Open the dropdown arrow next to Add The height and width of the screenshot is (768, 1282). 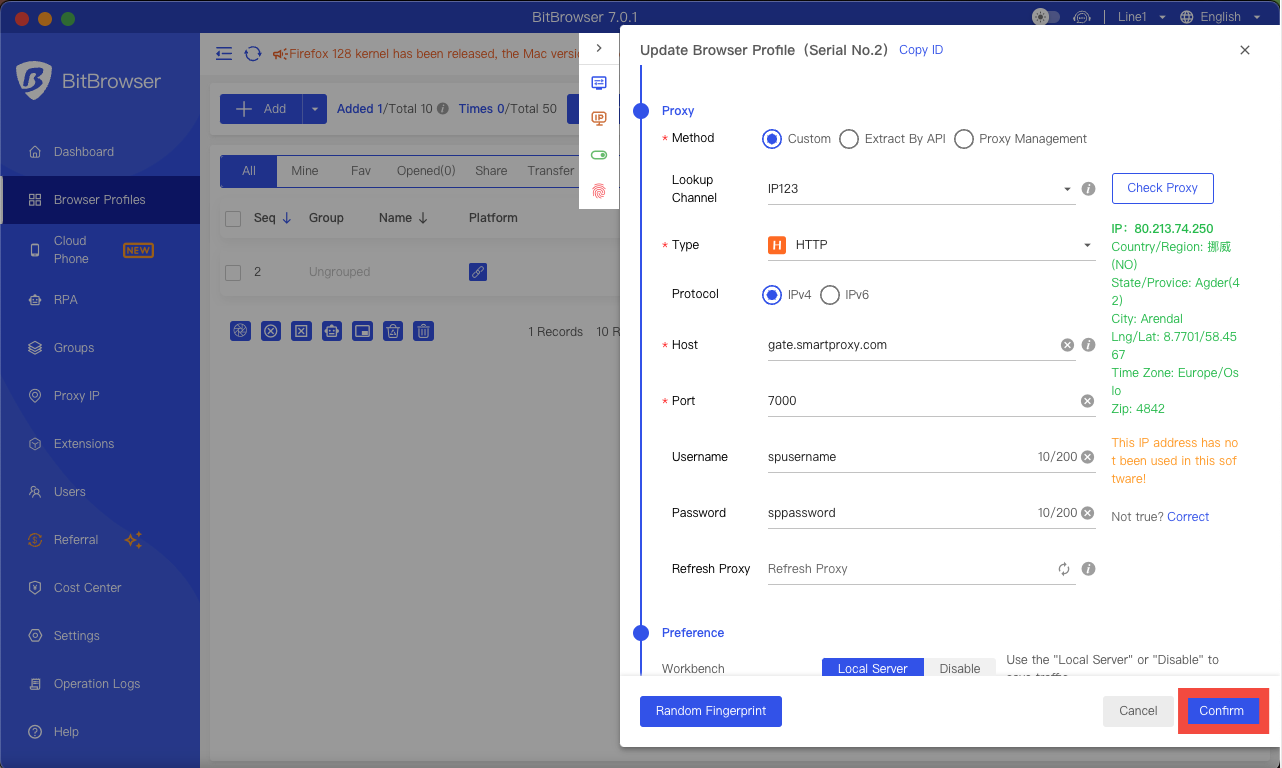coord(315,109)
